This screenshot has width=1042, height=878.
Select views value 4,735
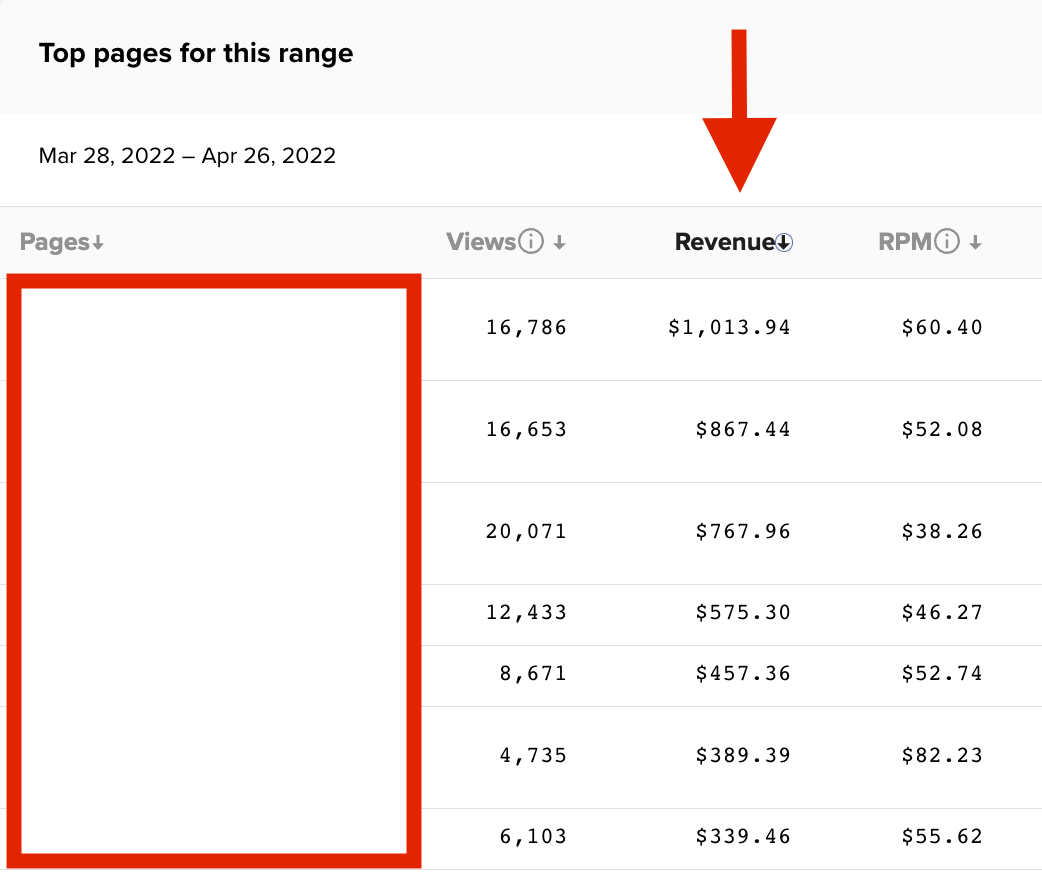(x=533, y=755)
